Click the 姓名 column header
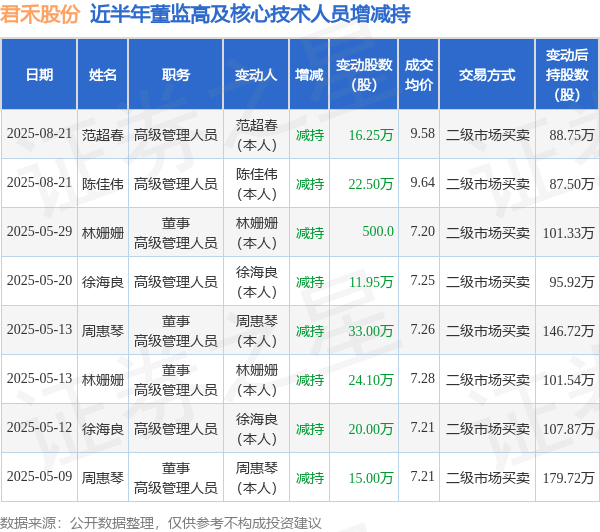 click(x=103, y=75)
